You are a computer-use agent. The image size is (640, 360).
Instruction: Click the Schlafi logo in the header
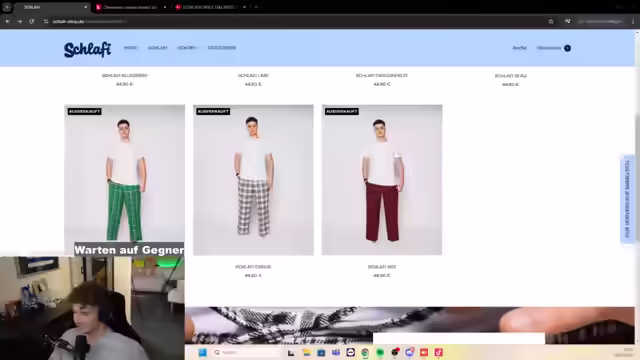point(87,49)
